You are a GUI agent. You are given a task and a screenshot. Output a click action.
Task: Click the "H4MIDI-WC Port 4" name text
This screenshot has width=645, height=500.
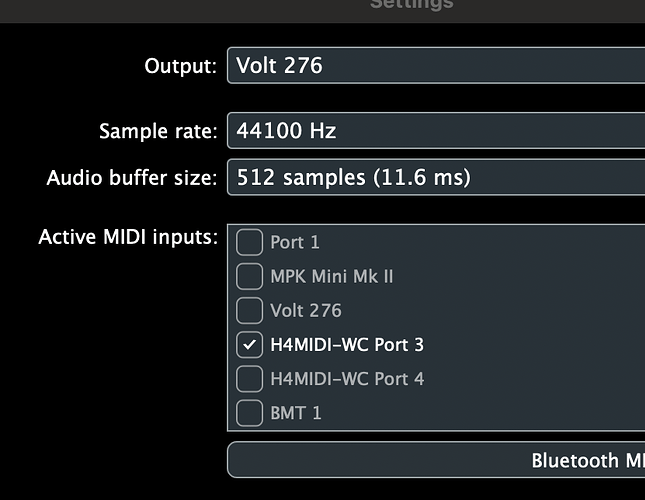click(x=347, y=378)
